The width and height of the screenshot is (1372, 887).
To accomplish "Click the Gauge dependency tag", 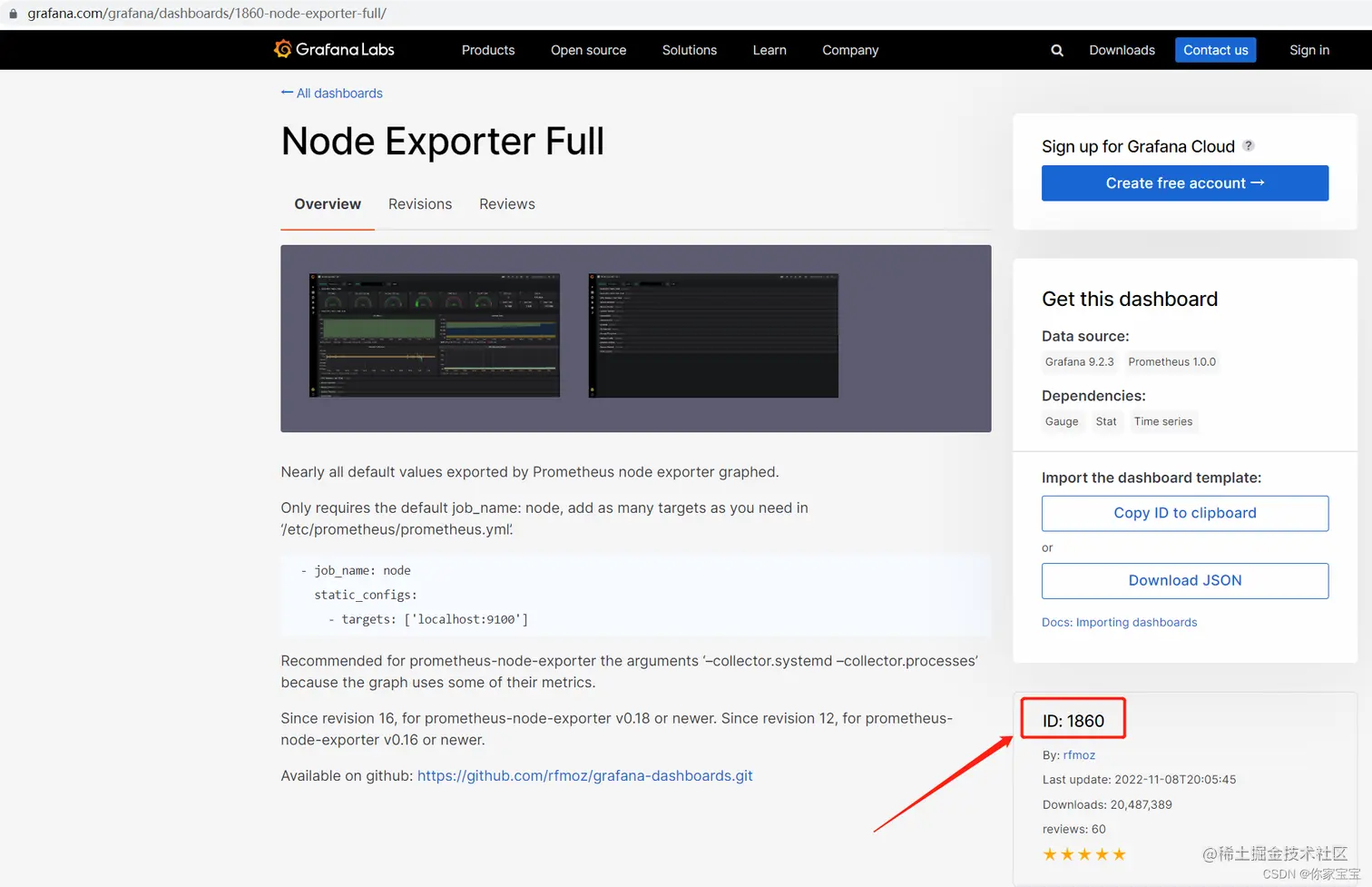I will 1062,421.
